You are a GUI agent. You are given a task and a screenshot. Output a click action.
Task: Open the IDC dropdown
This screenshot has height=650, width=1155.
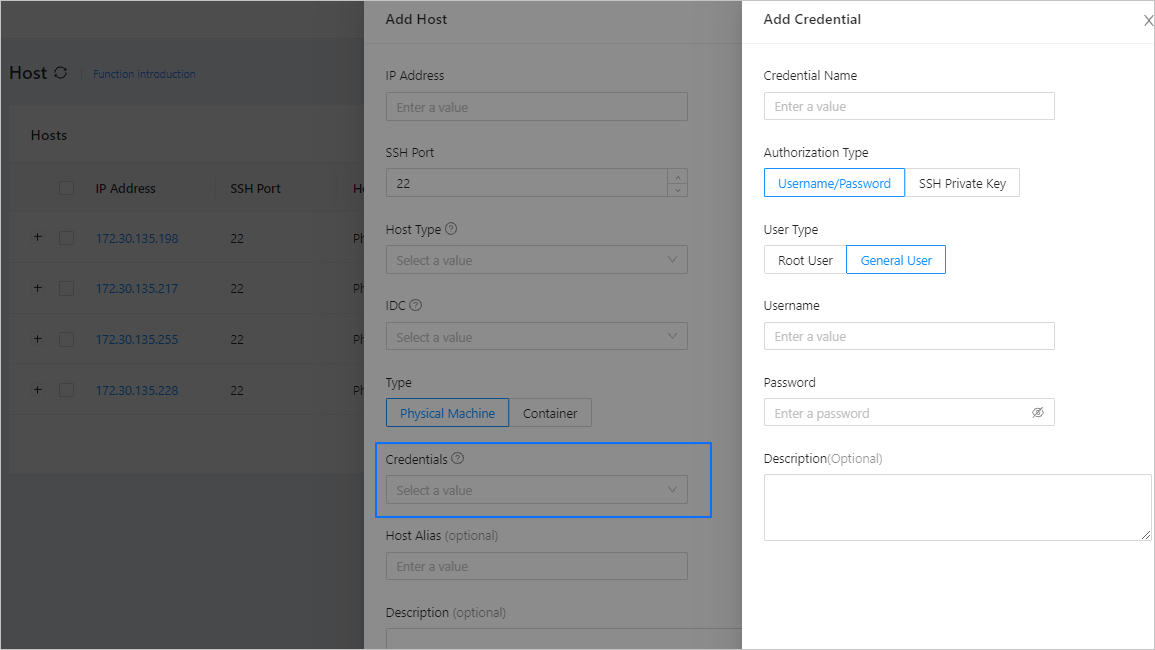[x=536, y=337]
